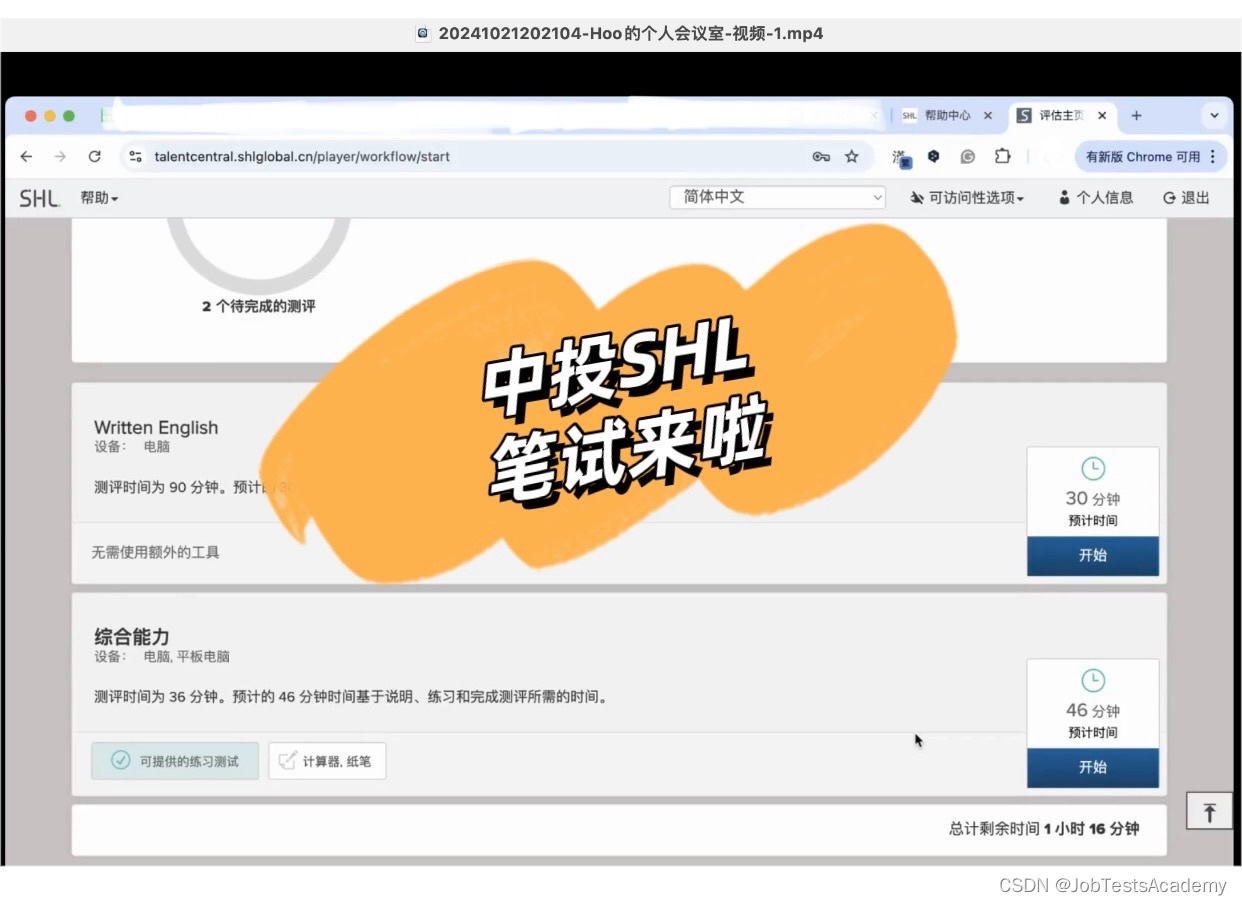This screenshot has height=905, width=1242.
Task: Expand the 帮助 menu
Action: [x=99, y=198]
